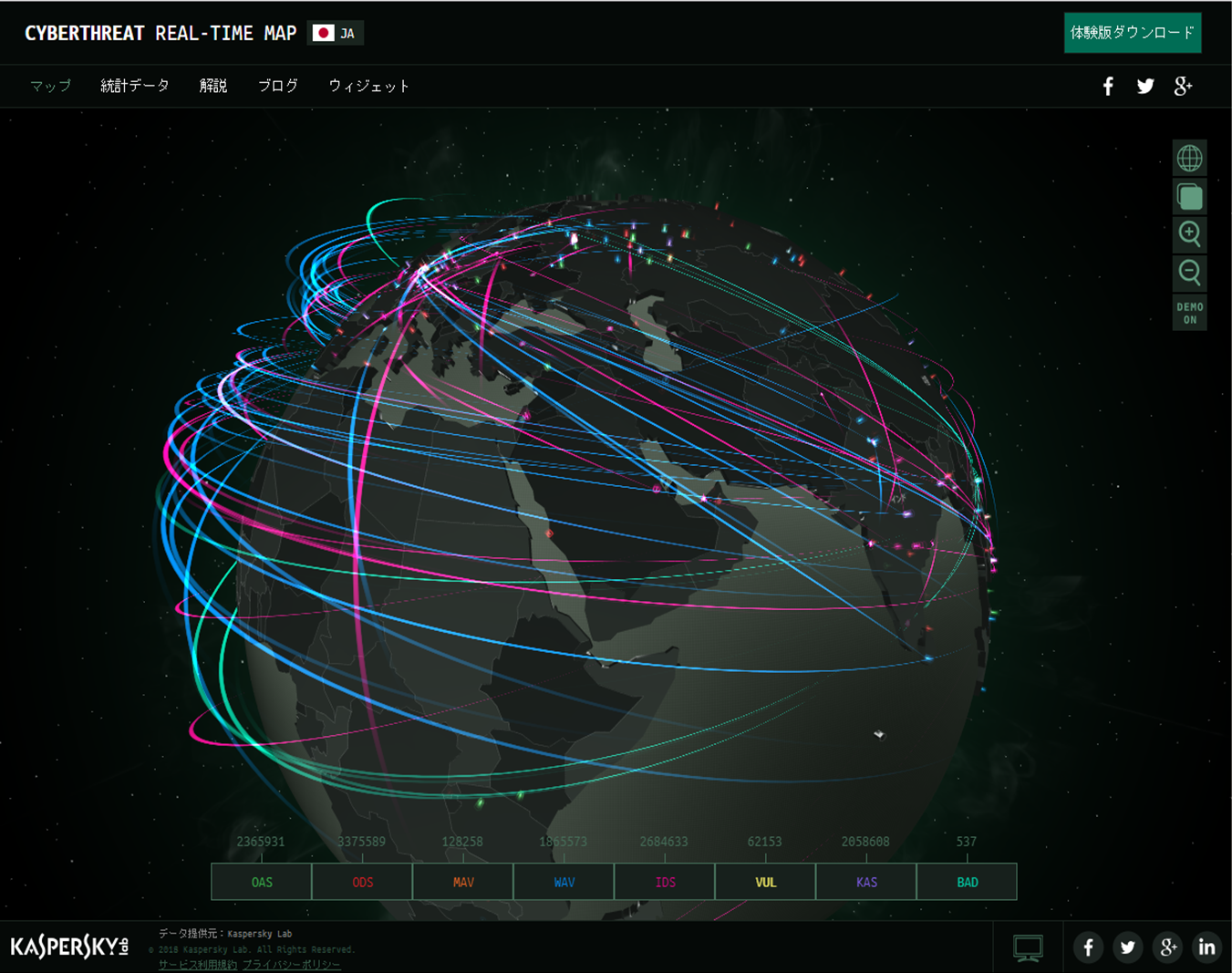Open the 統計データ tab
Image resolution: width=1232 pixels, height=973 pixels.
[135, 86]
